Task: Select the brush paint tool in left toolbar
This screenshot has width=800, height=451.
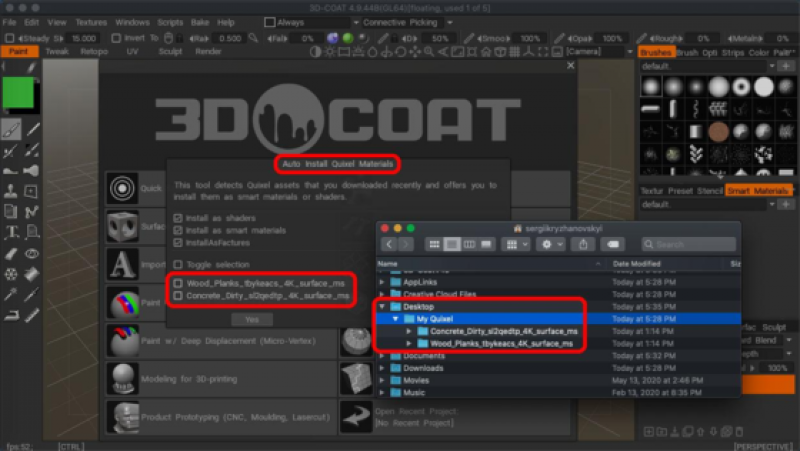Action: (x=11, y=129)
